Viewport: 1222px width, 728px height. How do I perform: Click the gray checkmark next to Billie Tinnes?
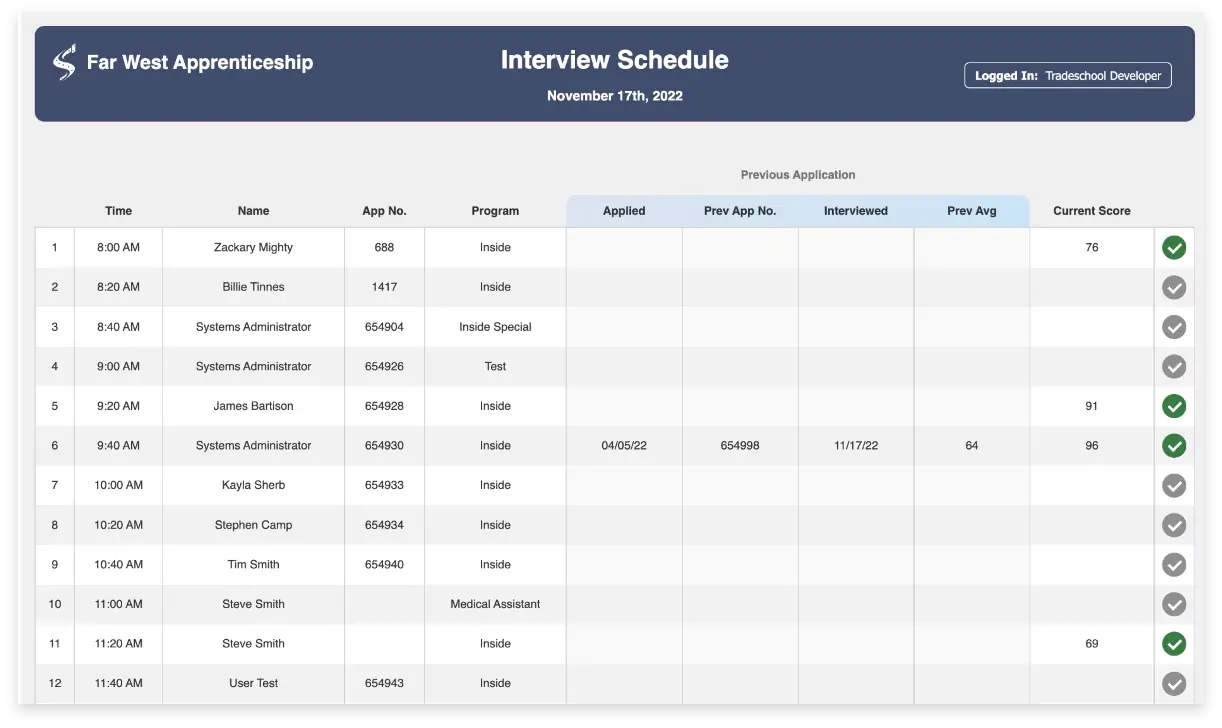pyautogui.click(x=1174, y=287)
